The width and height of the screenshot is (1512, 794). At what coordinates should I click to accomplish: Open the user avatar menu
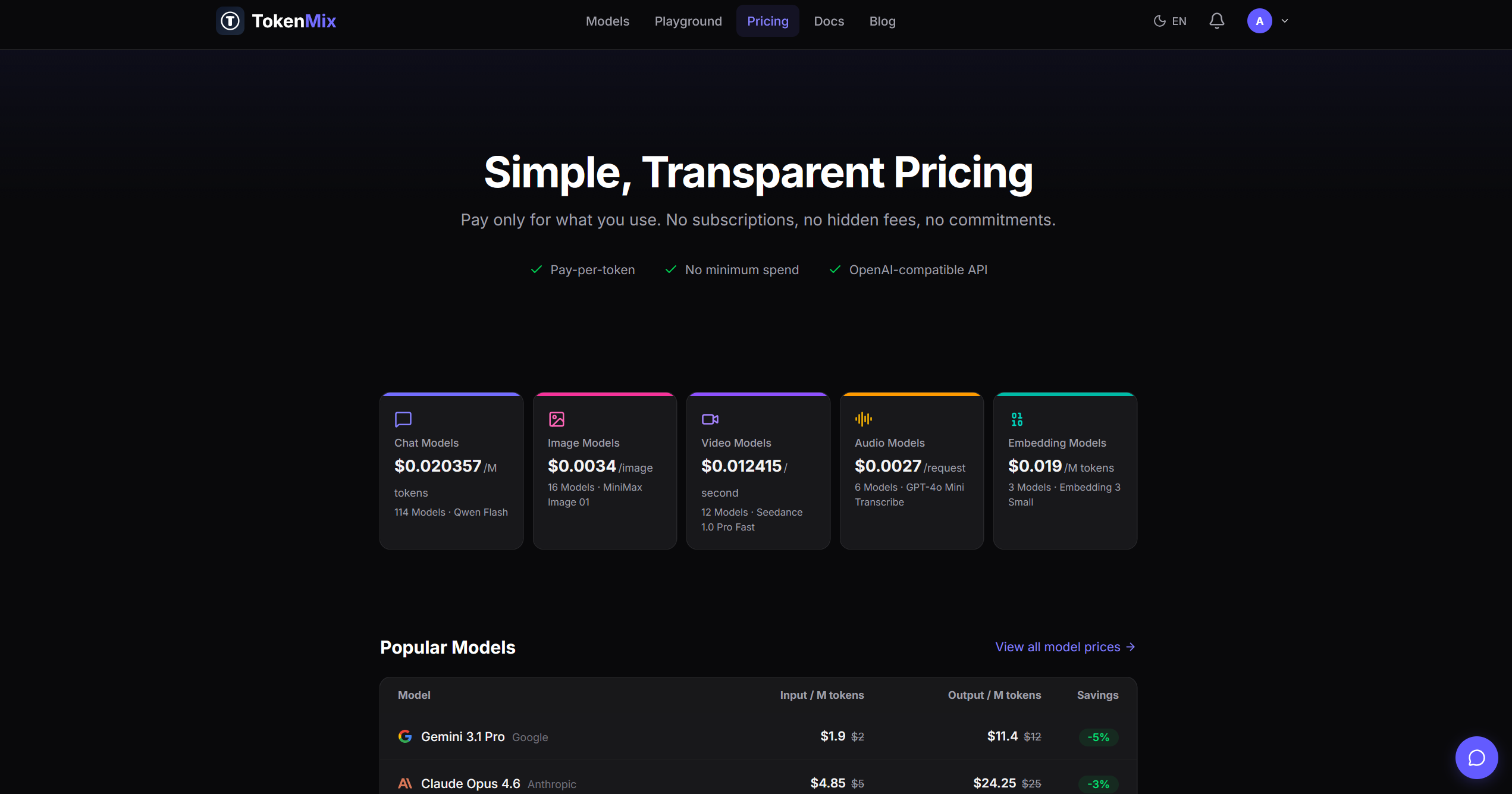1259,21
